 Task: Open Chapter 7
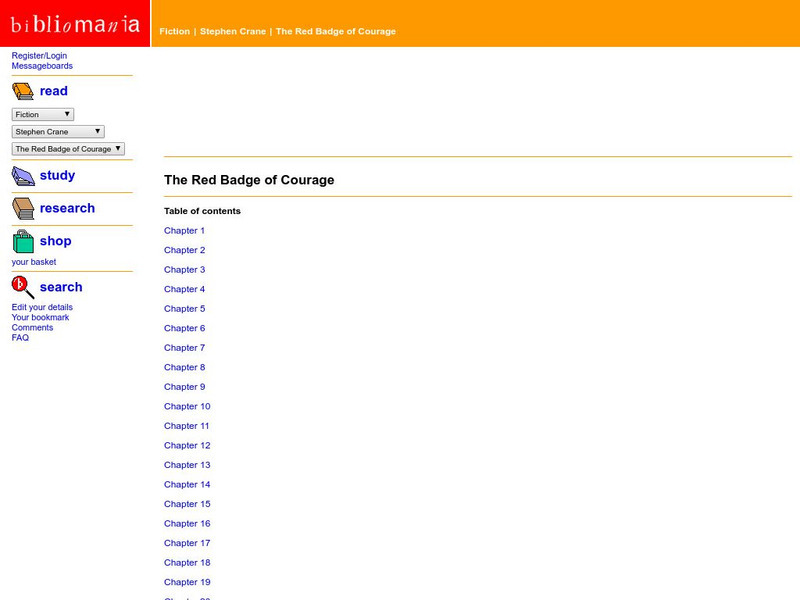[184, 347]
